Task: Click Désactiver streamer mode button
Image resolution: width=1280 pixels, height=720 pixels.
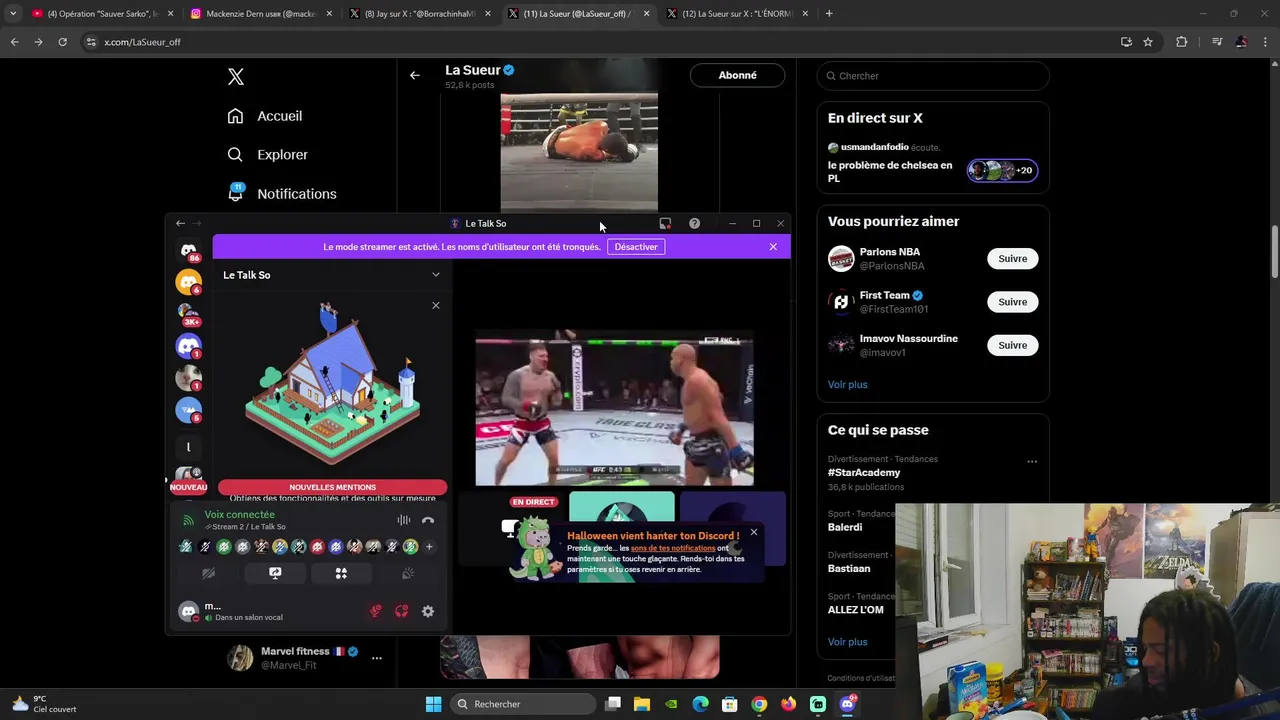Action: (x=636, y=247)
